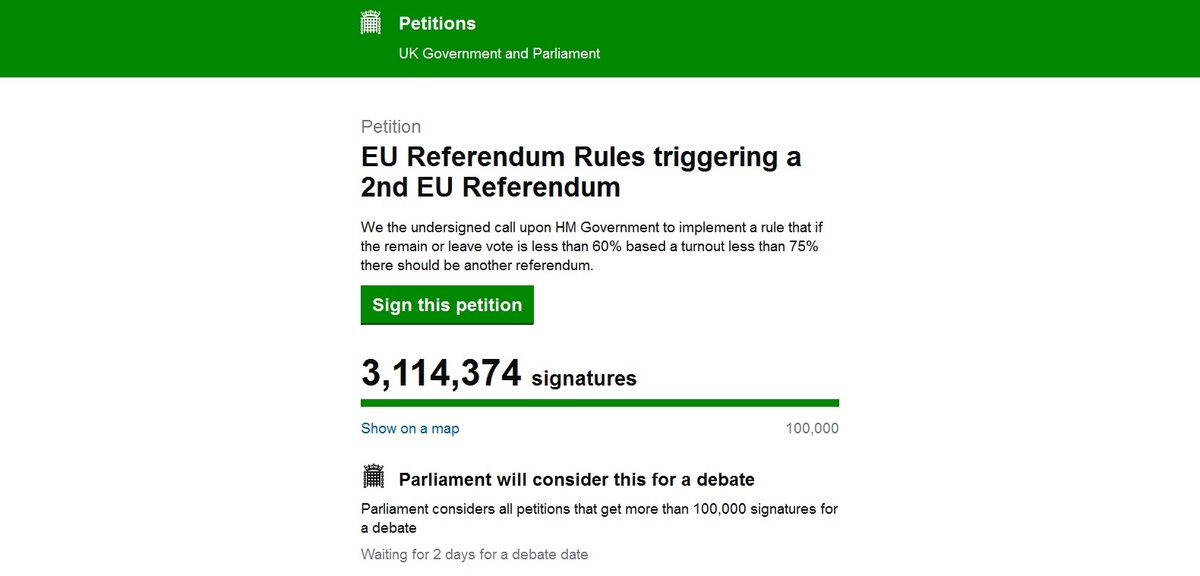Click the phrase another referendum in the description
1200x576 pixels.
(546, 265)
